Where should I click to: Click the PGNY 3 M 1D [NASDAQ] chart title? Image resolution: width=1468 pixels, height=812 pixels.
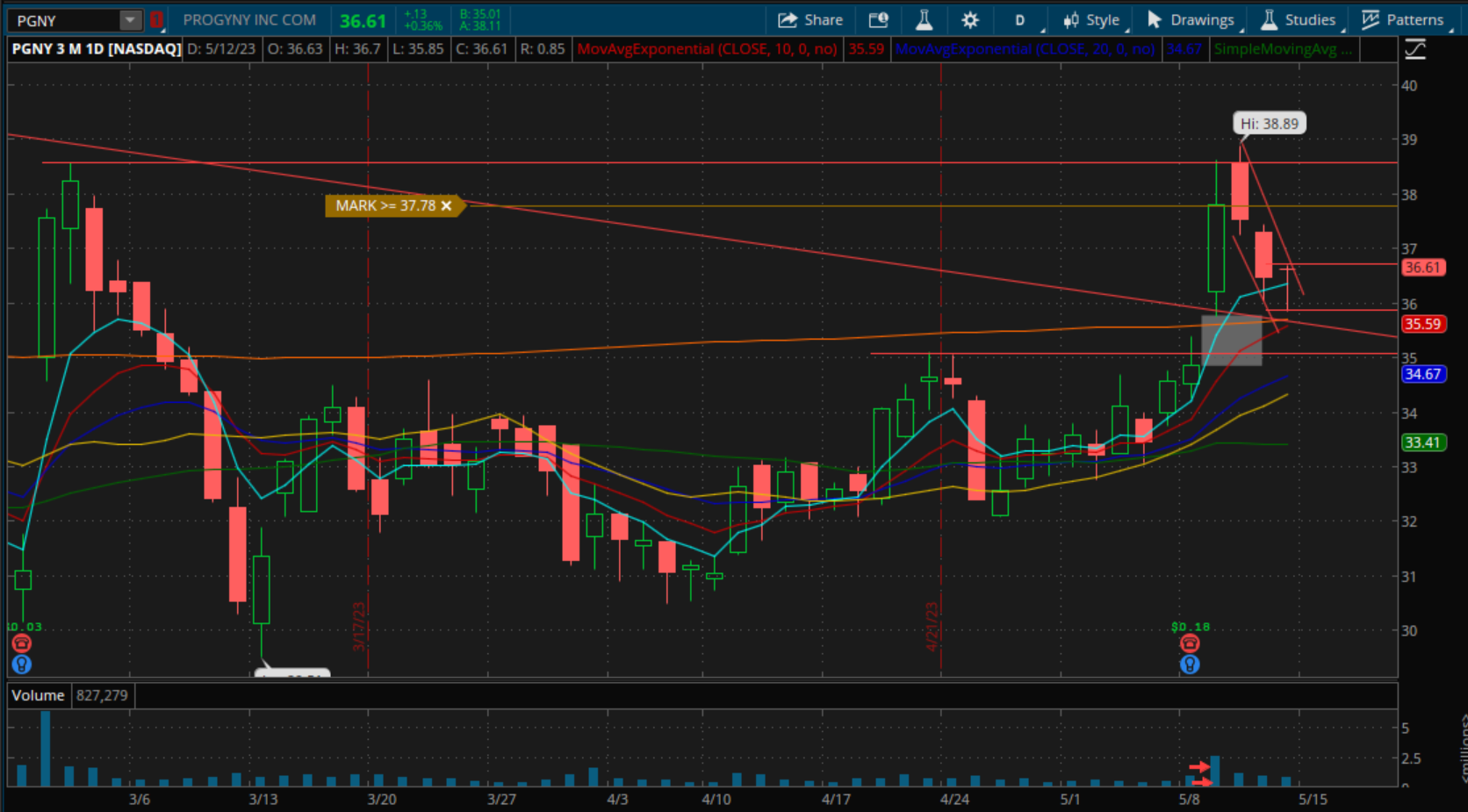click(x=96, y=49)
